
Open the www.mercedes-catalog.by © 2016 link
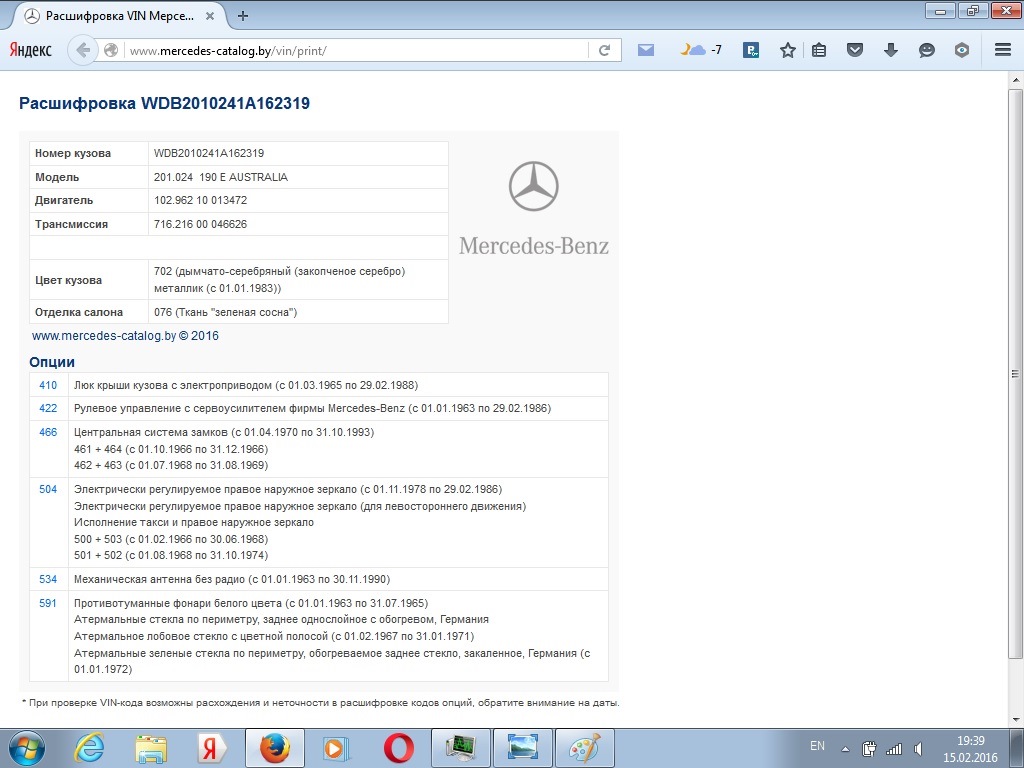[x=125, y=336]
